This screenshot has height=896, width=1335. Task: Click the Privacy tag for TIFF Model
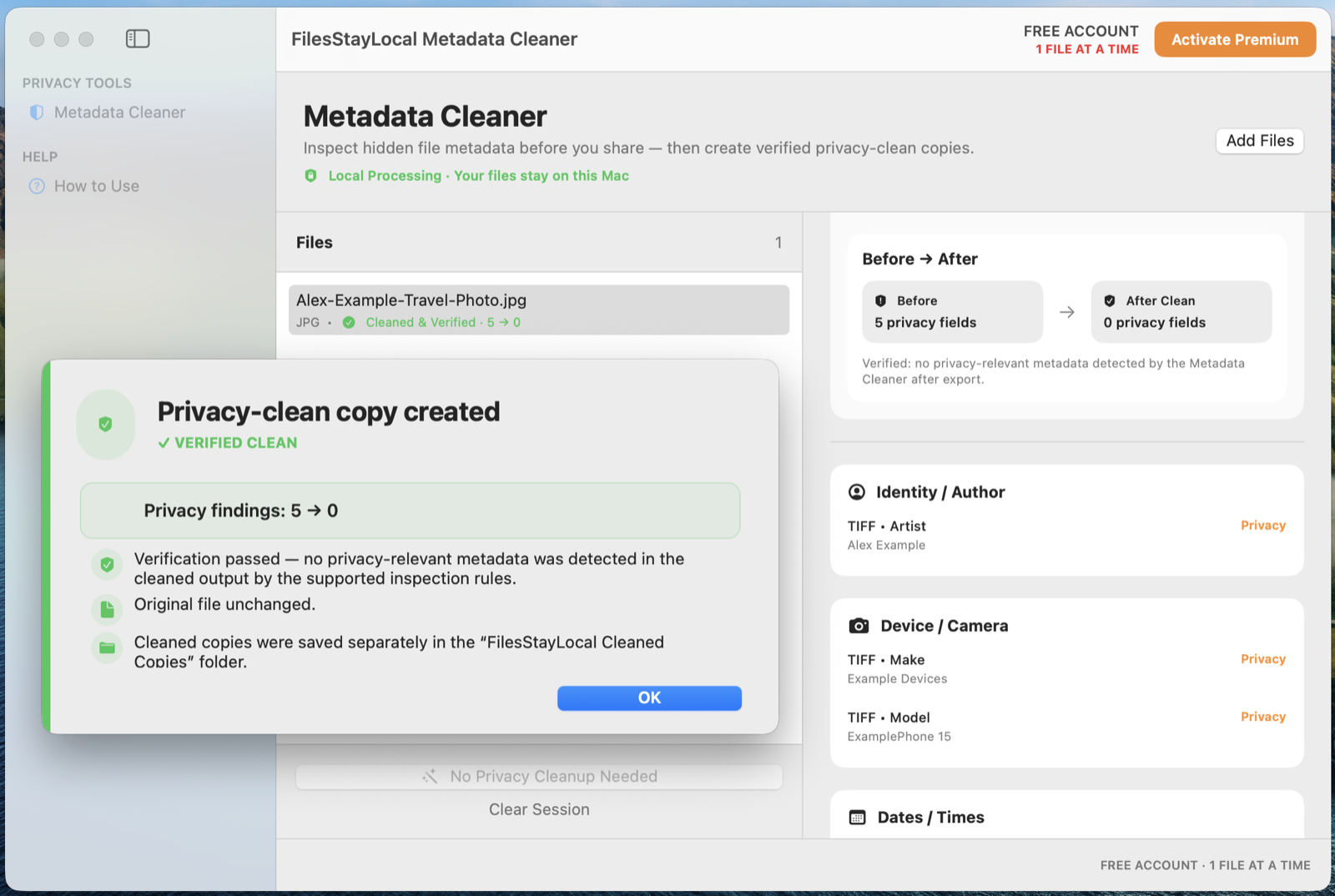[1263, 717]
